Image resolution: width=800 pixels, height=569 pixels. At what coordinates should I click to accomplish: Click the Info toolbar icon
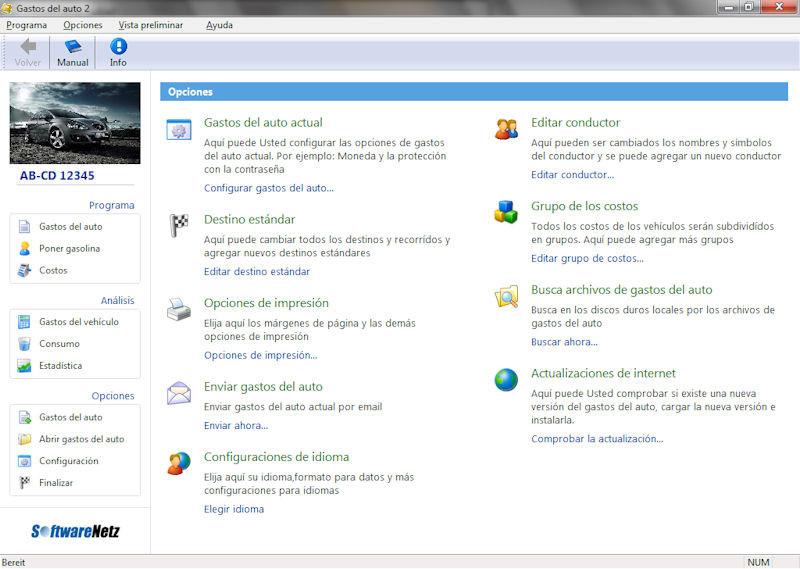118,46
